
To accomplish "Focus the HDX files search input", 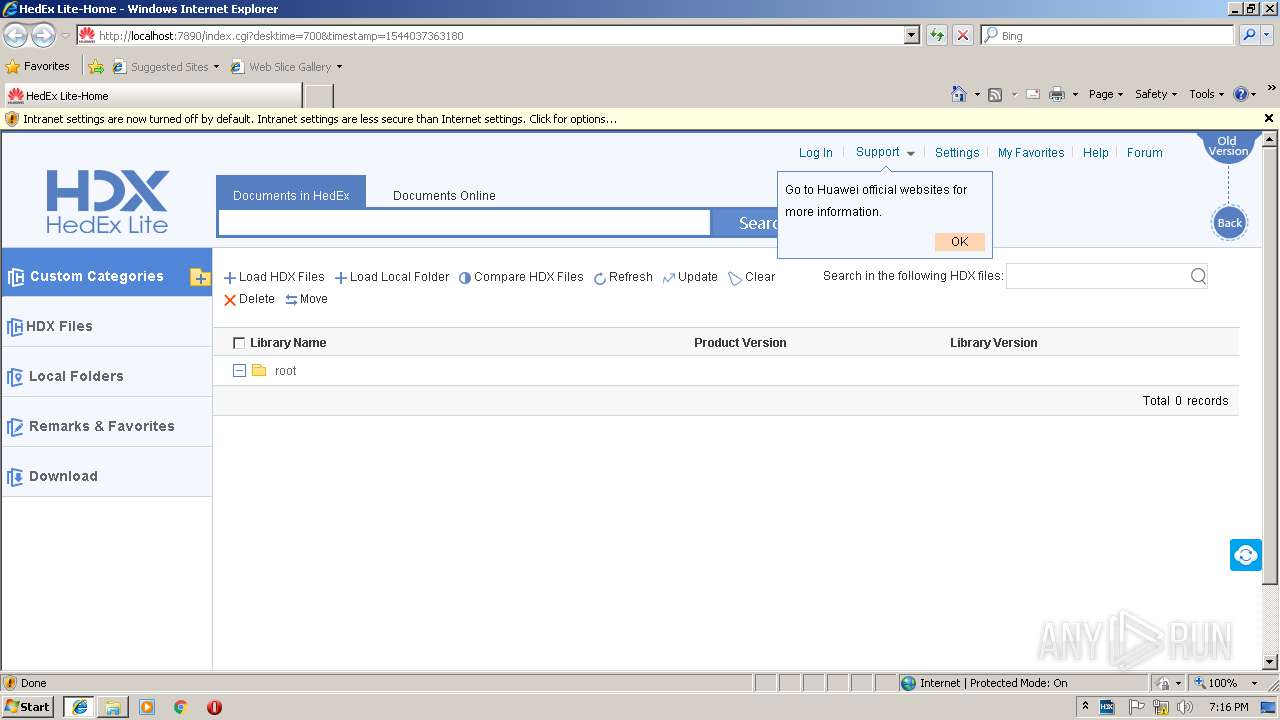I will 1097,276.
